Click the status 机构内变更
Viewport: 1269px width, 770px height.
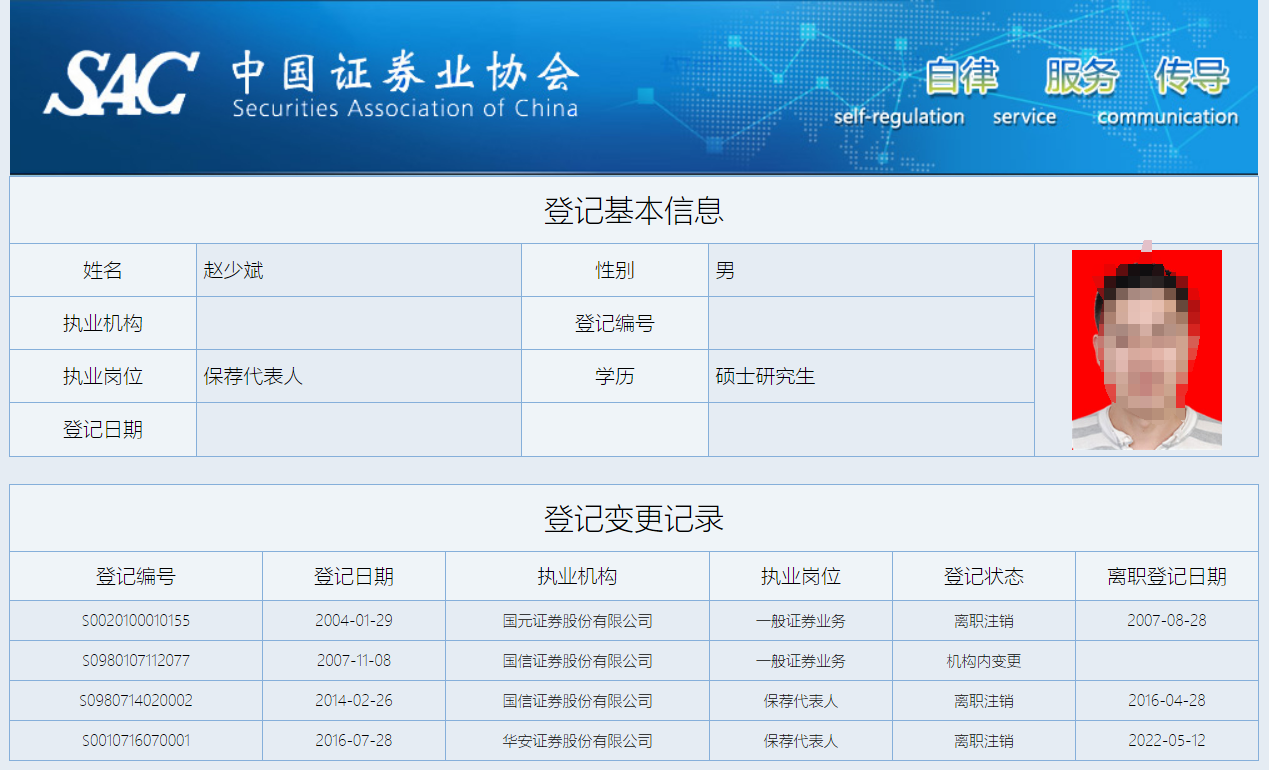pos(984,660)
